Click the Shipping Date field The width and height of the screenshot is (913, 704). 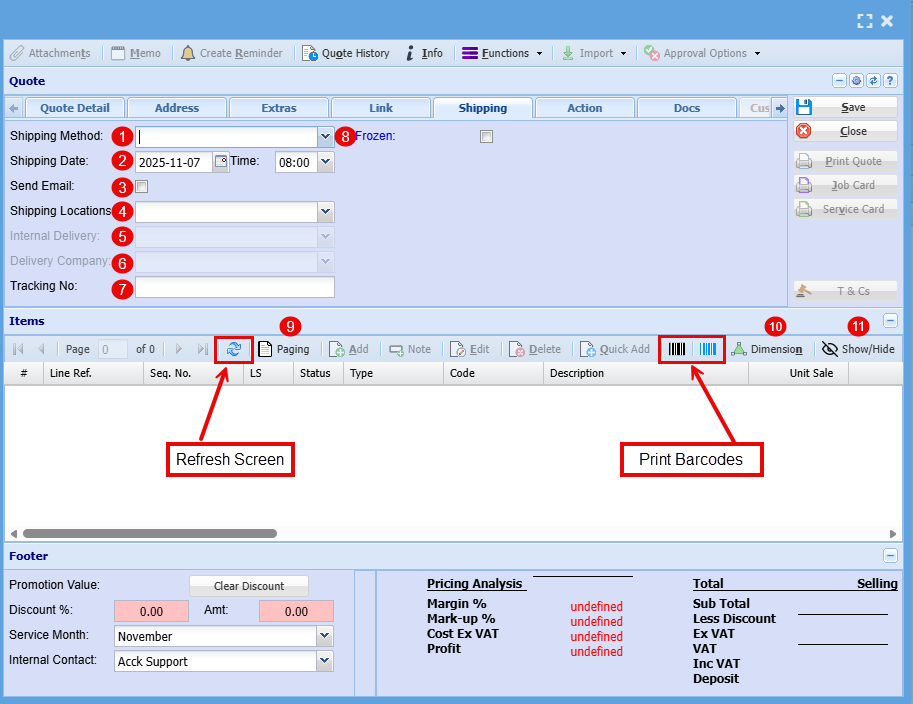(174, 162)
